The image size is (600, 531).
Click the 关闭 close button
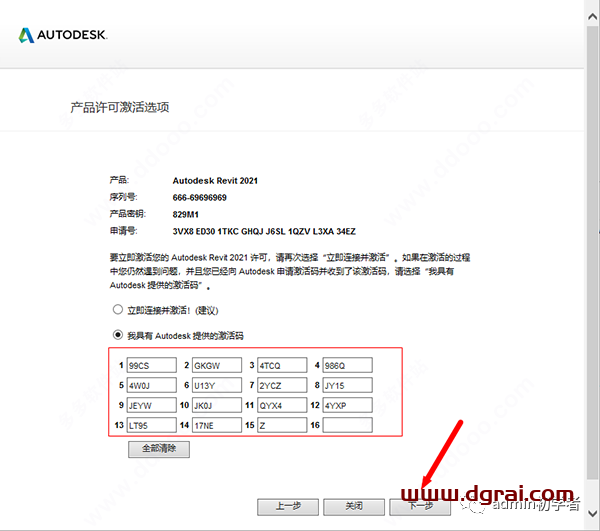354,507
